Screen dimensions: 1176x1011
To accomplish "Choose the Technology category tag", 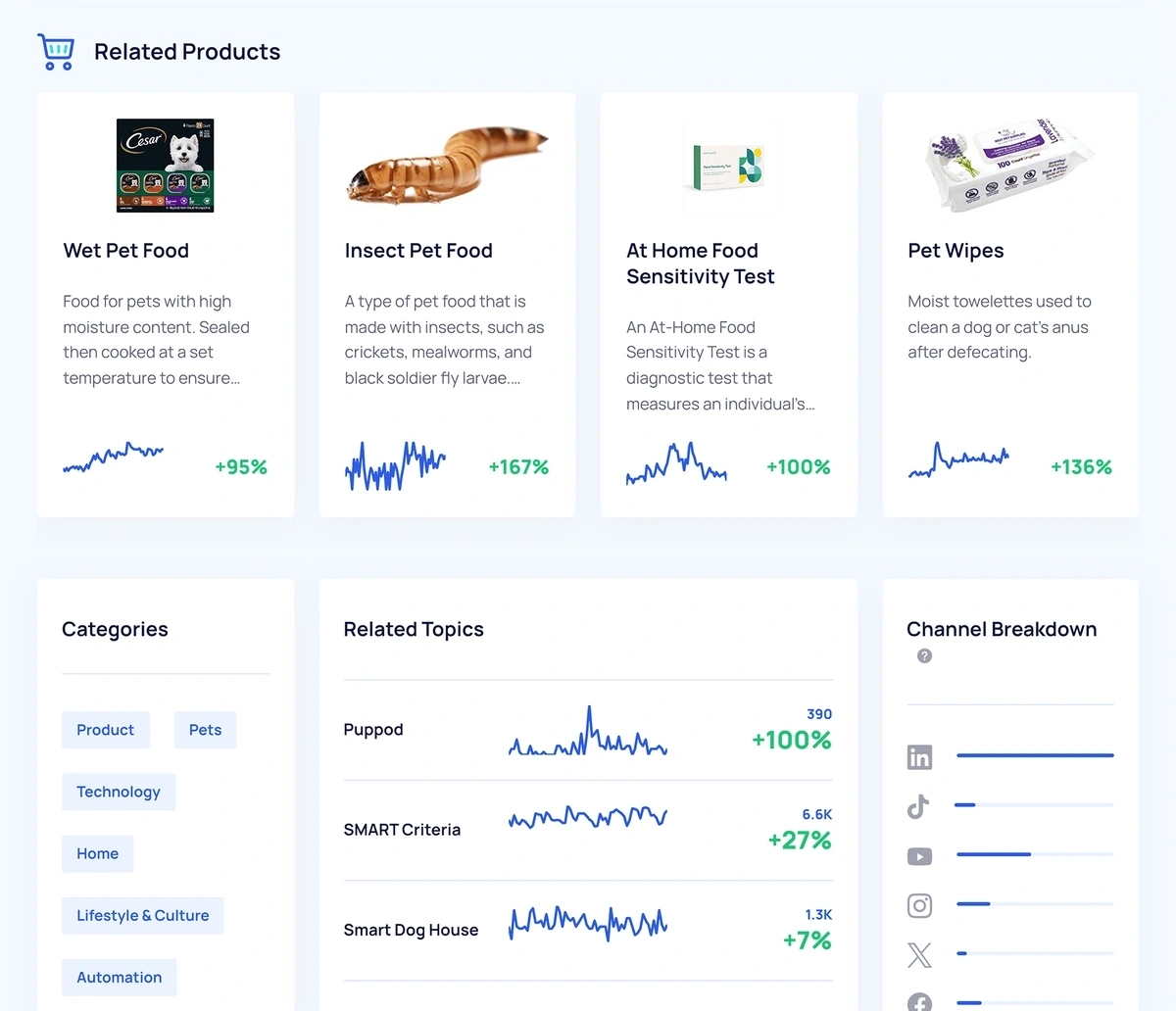I will pyautogui.click(x=119, y=792).
